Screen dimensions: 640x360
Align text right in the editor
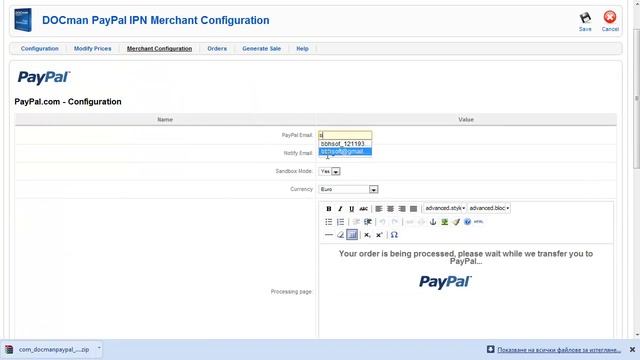pyautogui.click(x=402, y=209)
